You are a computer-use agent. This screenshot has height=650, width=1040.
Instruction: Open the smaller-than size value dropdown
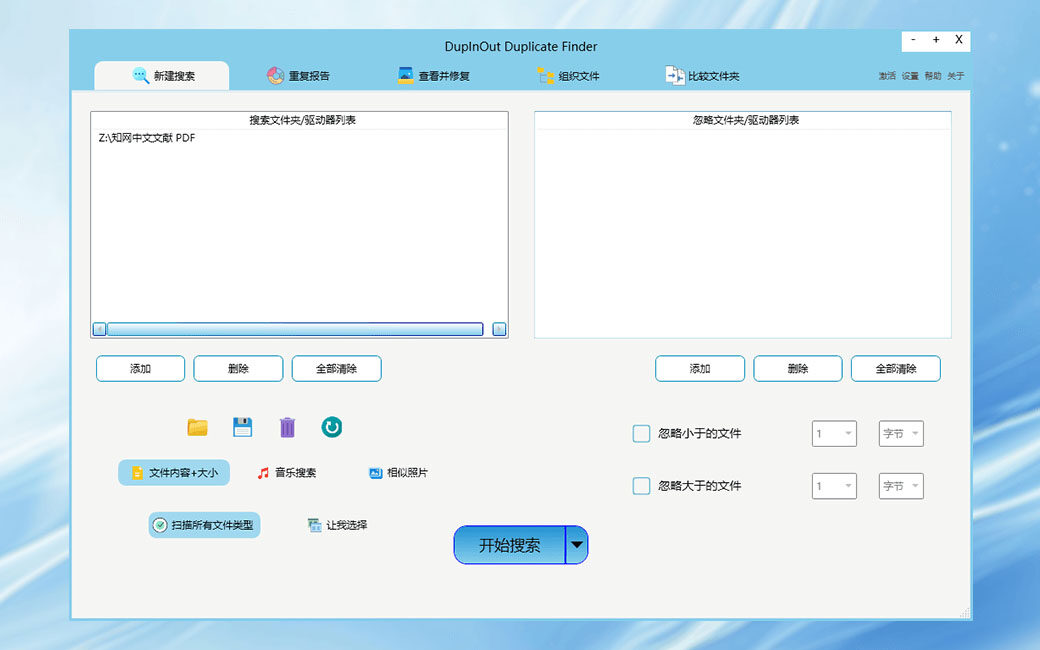click(x=834, y=434)
